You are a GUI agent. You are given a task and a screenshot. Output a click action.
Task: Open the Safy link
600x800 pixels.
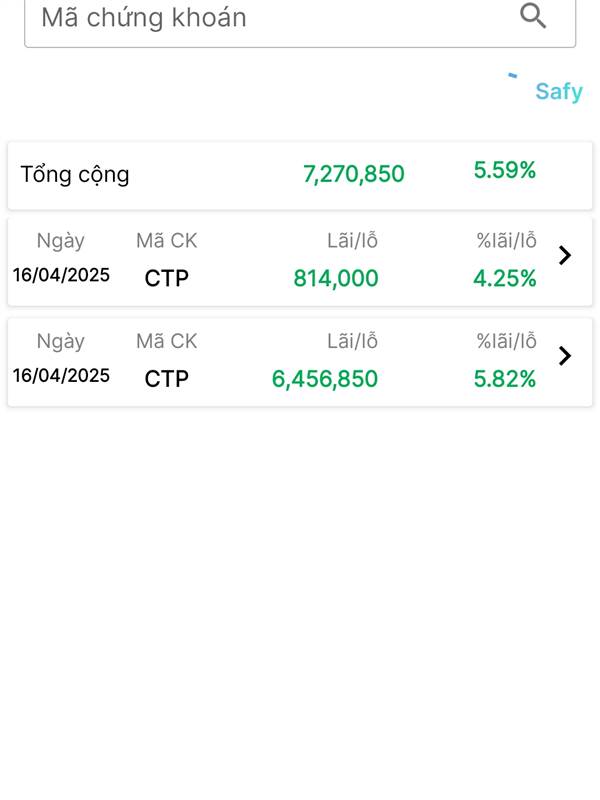pyautogui.click(x=559, y=92)
